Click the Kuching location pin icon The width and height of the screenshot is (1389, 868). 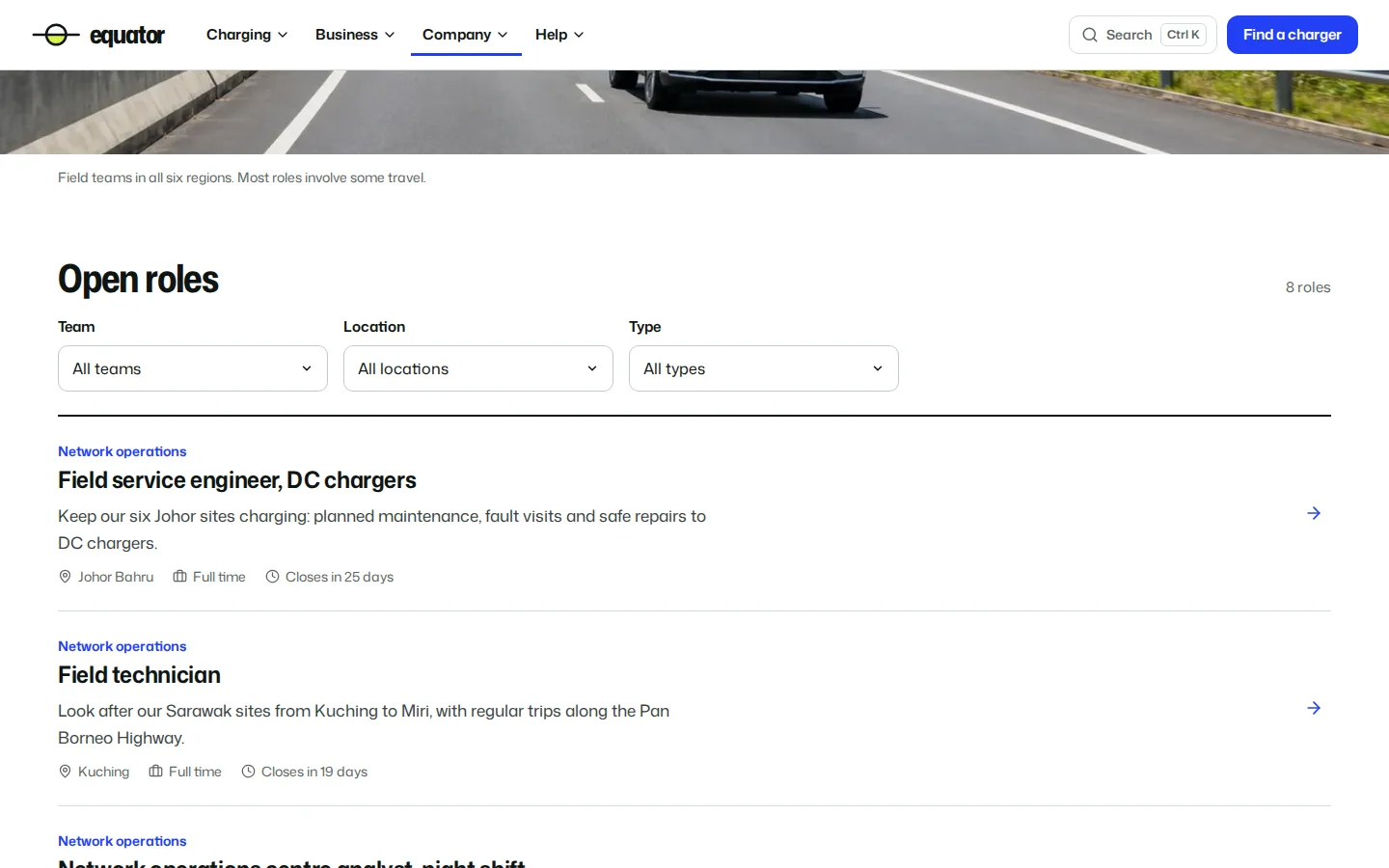pyautogui.click(x=66, y=772)
